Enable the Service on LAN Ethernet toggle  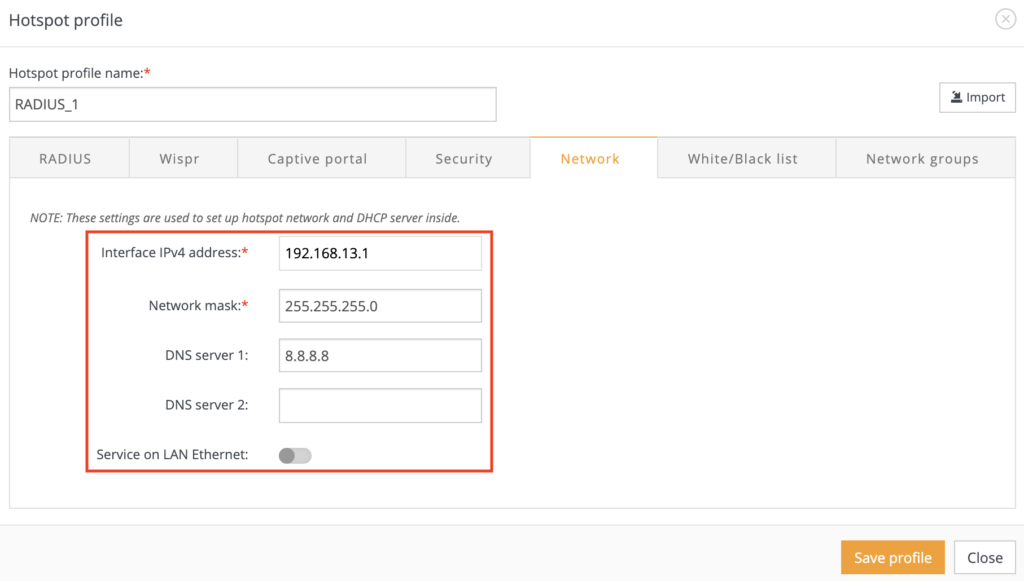click(295, 455)
